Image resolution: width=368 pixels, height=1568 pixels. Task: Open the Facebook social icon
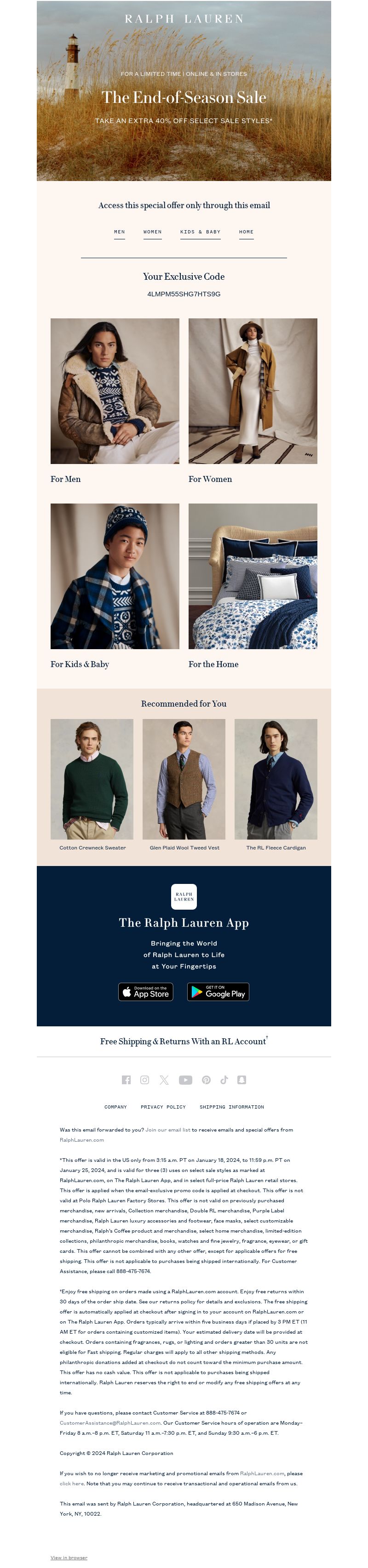(126, 1080)
